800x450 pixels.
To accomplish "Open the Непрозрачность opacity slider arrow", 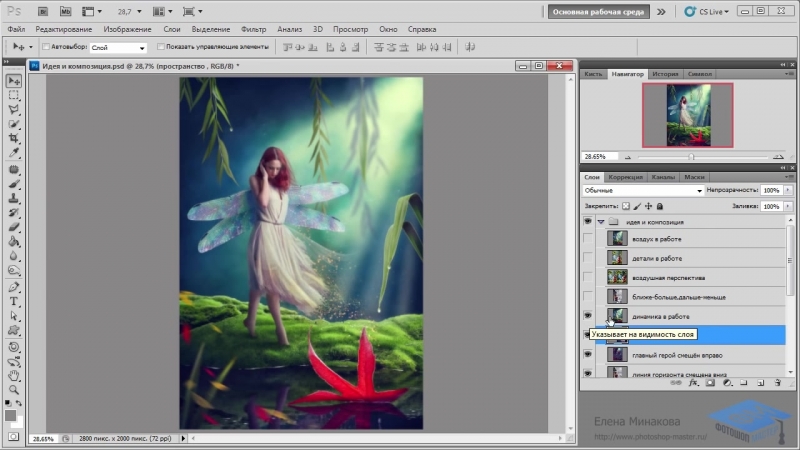I will tap(788, 190).
